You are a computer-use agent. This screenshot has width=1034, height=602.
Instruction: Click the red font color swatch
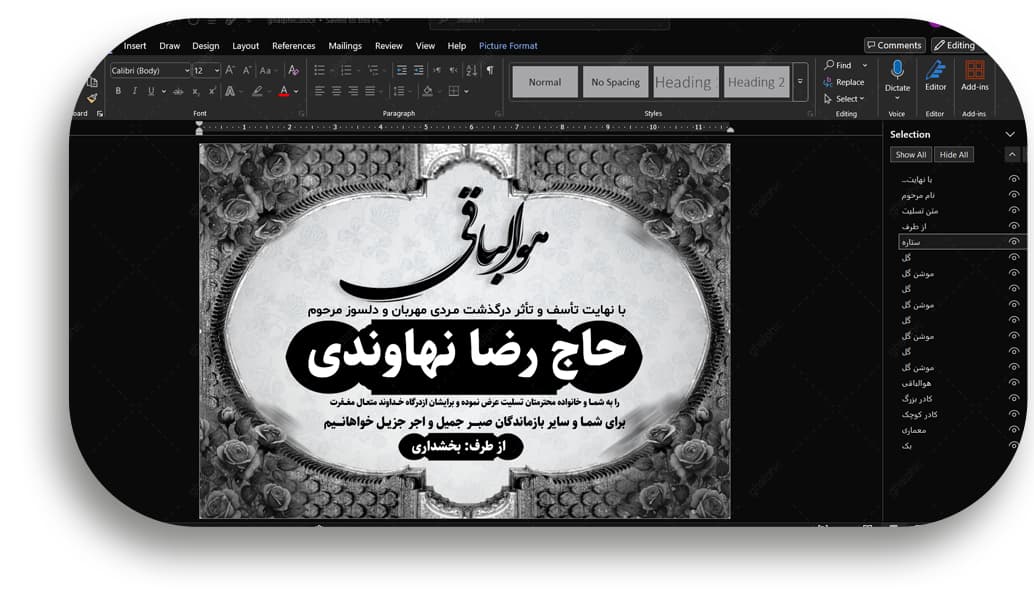(x=283, y=91)
